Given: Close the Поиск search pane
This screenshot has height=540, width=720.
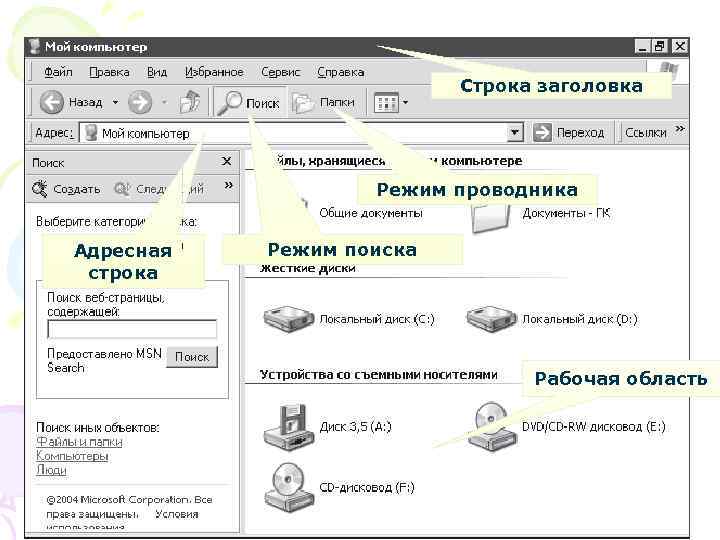Looking at the screenshot, I should pos(226,161).
